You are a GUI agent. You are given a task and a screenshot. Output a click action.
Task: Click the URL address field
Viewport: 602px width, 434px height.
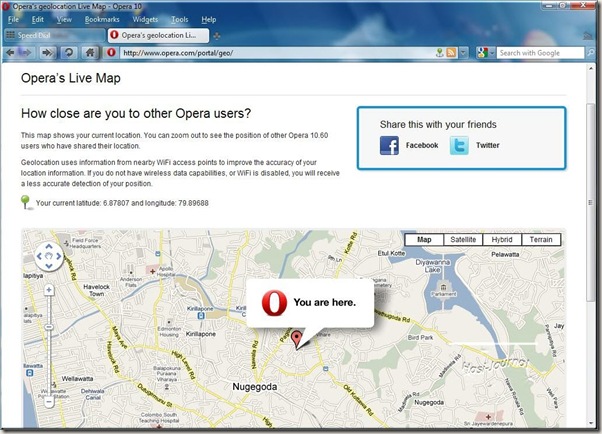click(x=276, y=53)
